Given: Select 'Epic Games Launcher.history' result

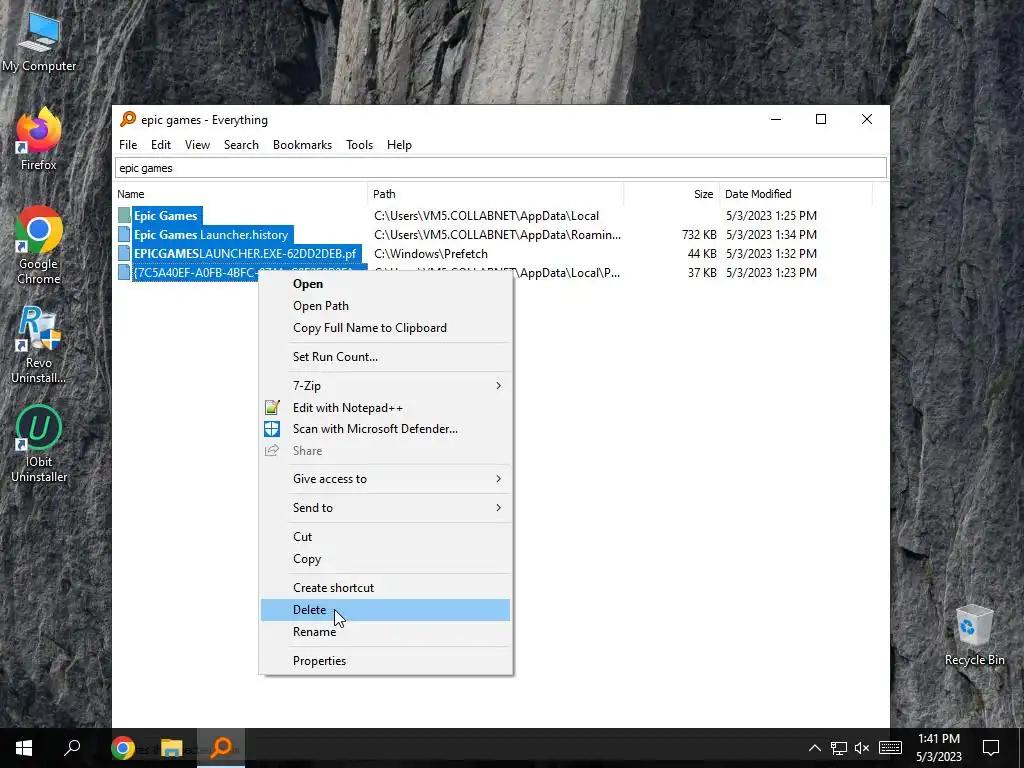Looking at the screenshot, I should (211, 234).
